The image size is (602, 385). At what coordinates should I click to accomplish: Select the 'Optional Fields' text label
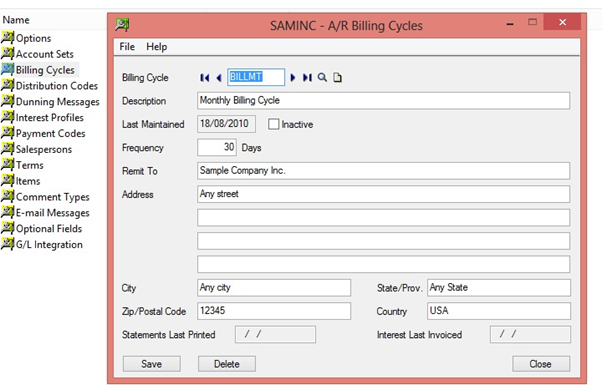(49, 229)
